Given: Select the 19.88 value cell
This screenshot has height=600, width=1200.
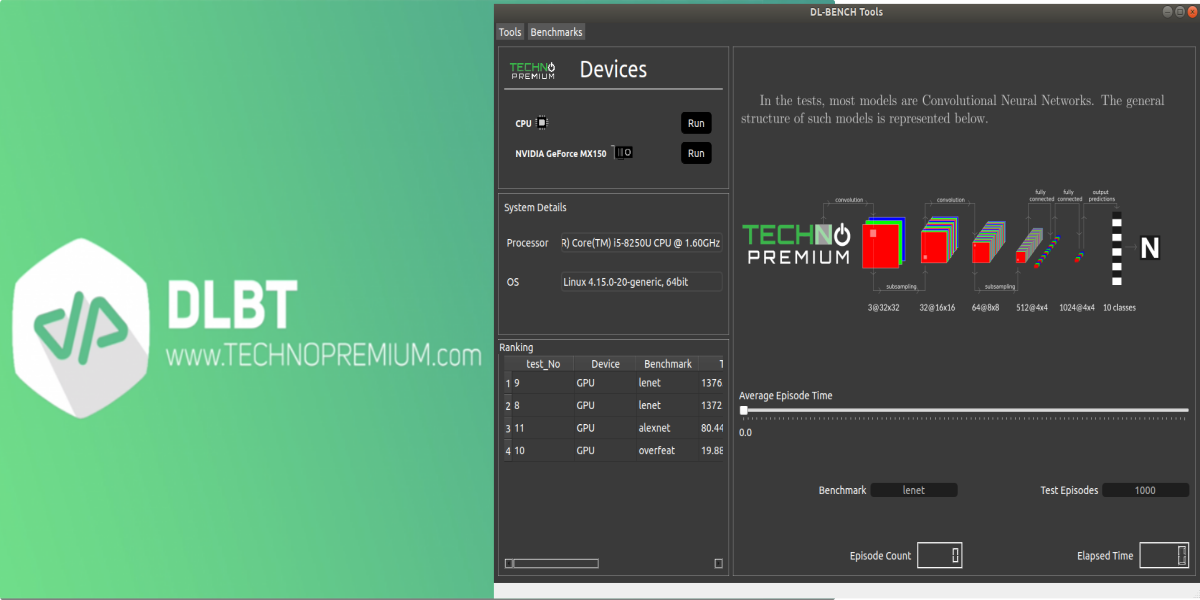Looking at the screenshot, I should (x=711, y=450).
